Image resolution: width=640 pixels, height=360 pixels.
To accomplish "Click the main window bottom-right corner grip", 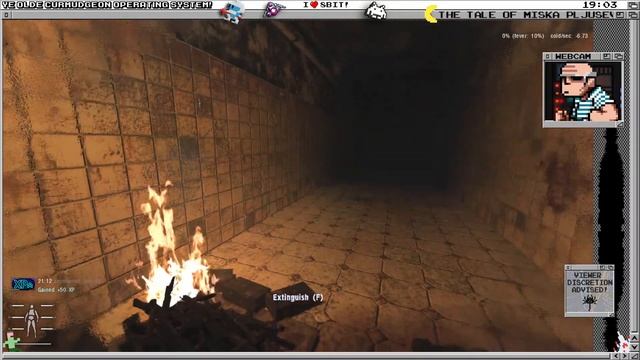I will point(635,356).
